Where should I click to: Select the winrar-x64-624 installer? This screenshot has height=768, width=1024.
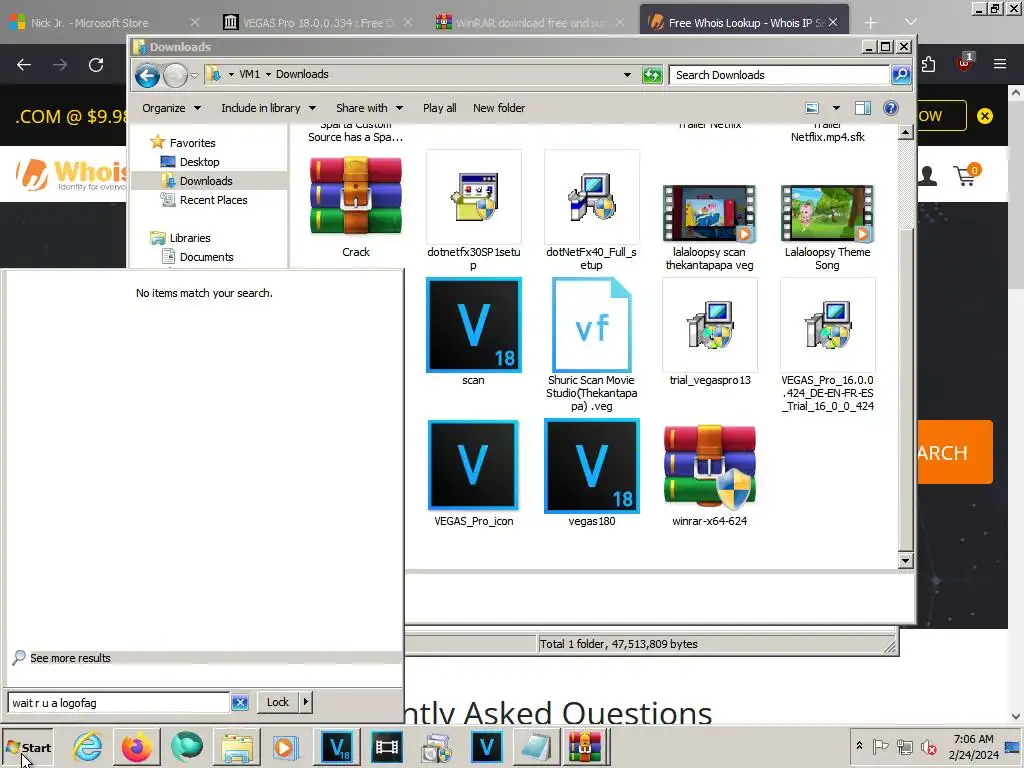click(709, 473)
